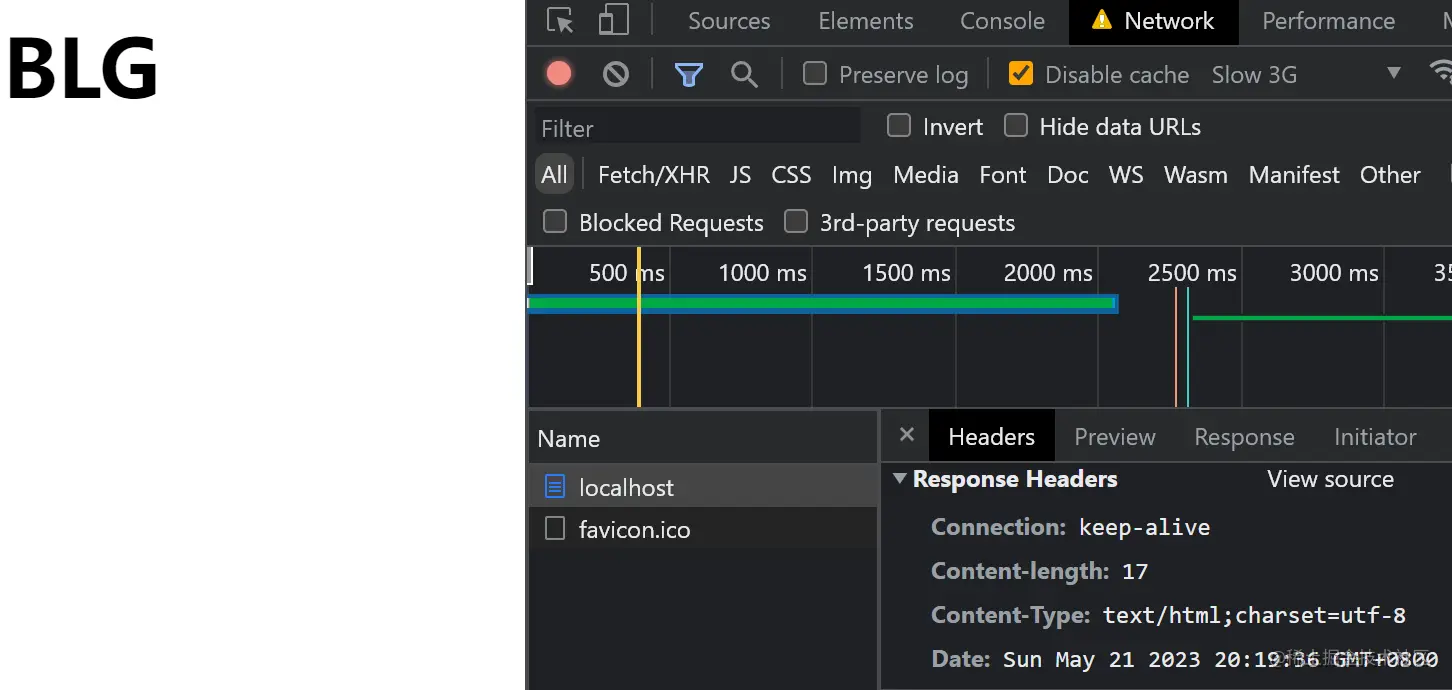Viewport: 1452px width, 690px height.
Task: Enable the Preserve log checkbox
Action: tap(815, 73)
